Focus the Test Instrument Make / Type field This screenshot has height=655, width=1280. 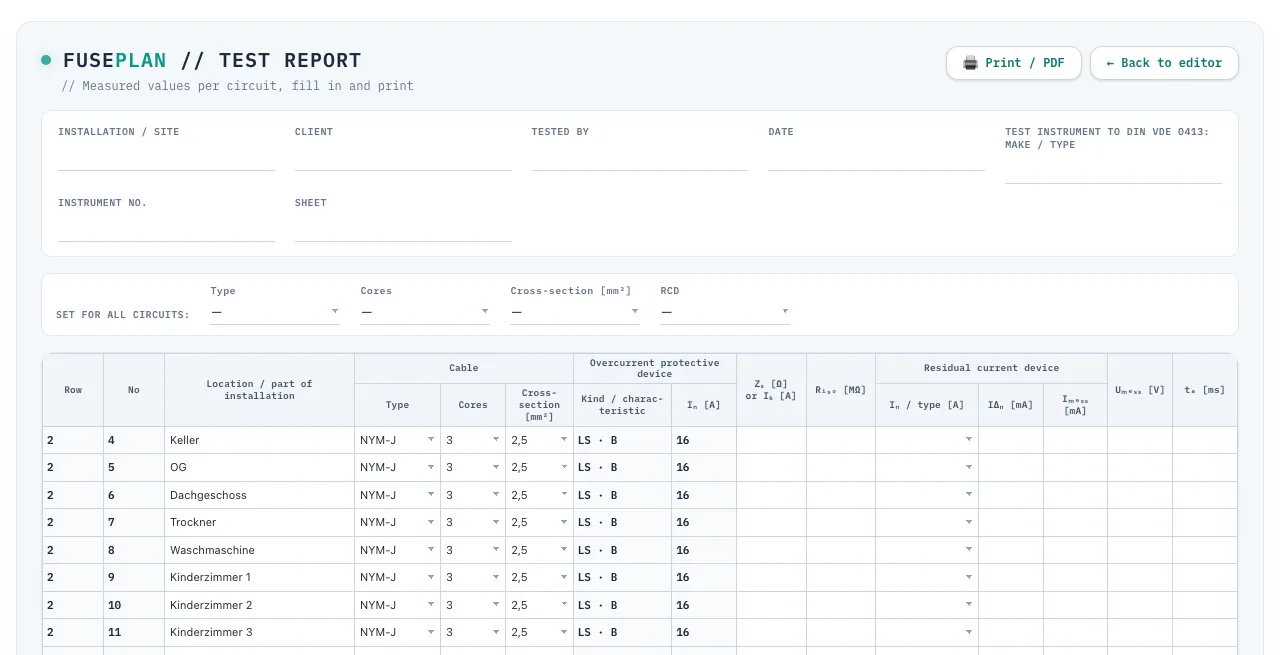point(1113,171)
